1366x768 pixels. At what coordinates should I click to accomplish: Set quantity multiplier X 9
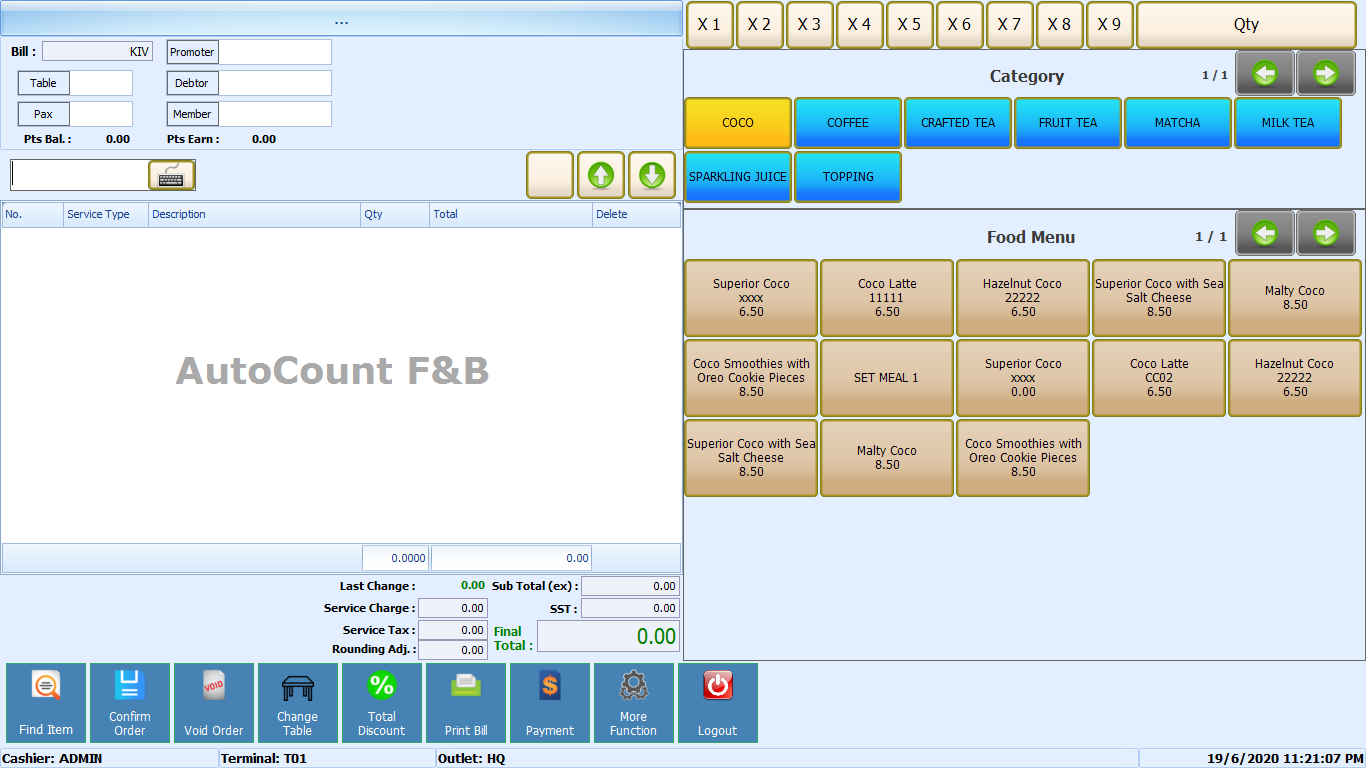pyautogui.click(x=1110, y=25)
